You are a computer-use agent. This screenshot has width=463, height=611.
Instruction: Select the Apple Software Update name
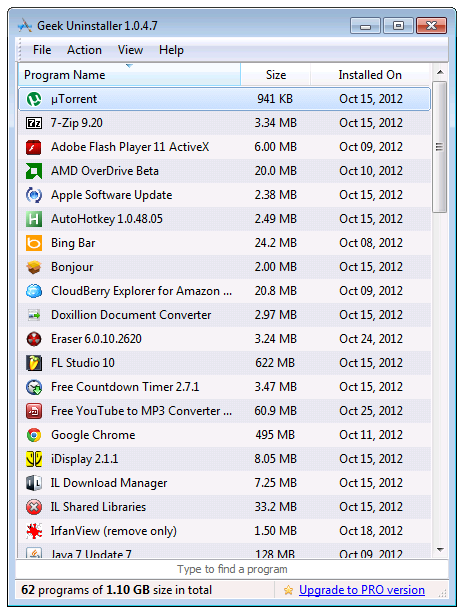click(111, 195)
